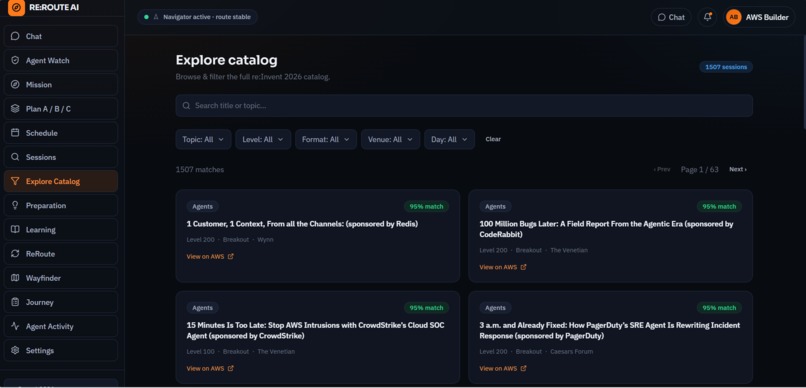The width and height of the screenshot is (806, 388).
Task: Click 95% match badge on CodeRabbit card
Action: pos(719,207)
